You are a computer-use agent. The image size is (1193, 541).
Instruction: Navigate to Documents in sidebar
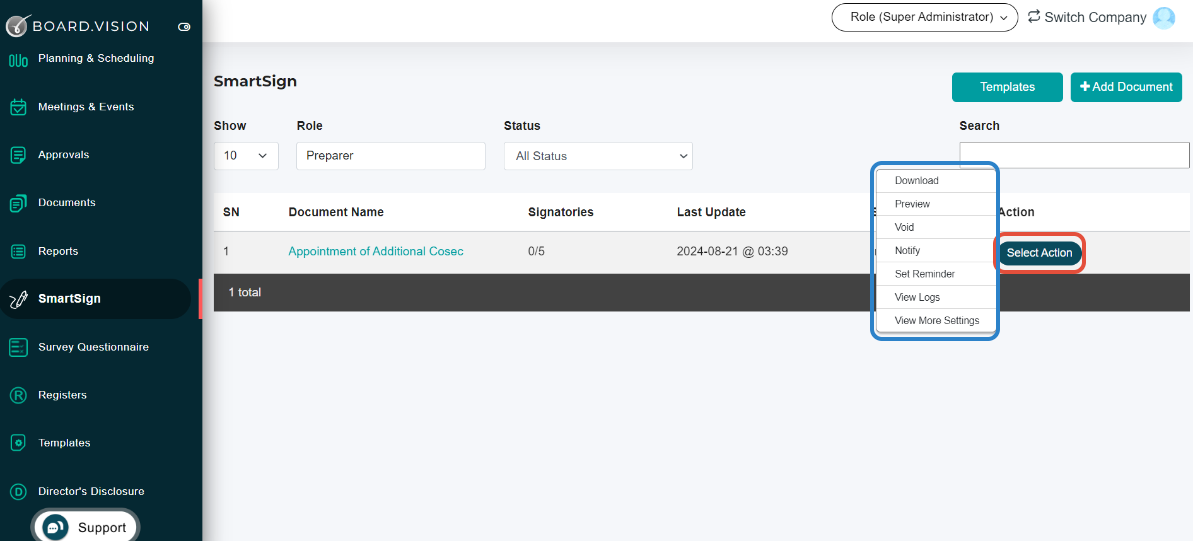point(67,203)
